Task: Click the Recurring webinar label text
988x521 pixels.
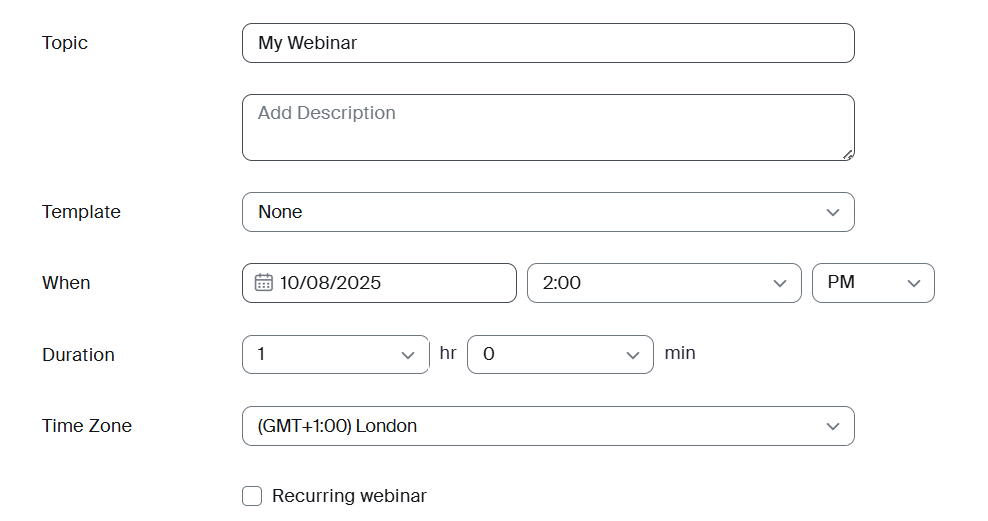Action: [349, 496]
